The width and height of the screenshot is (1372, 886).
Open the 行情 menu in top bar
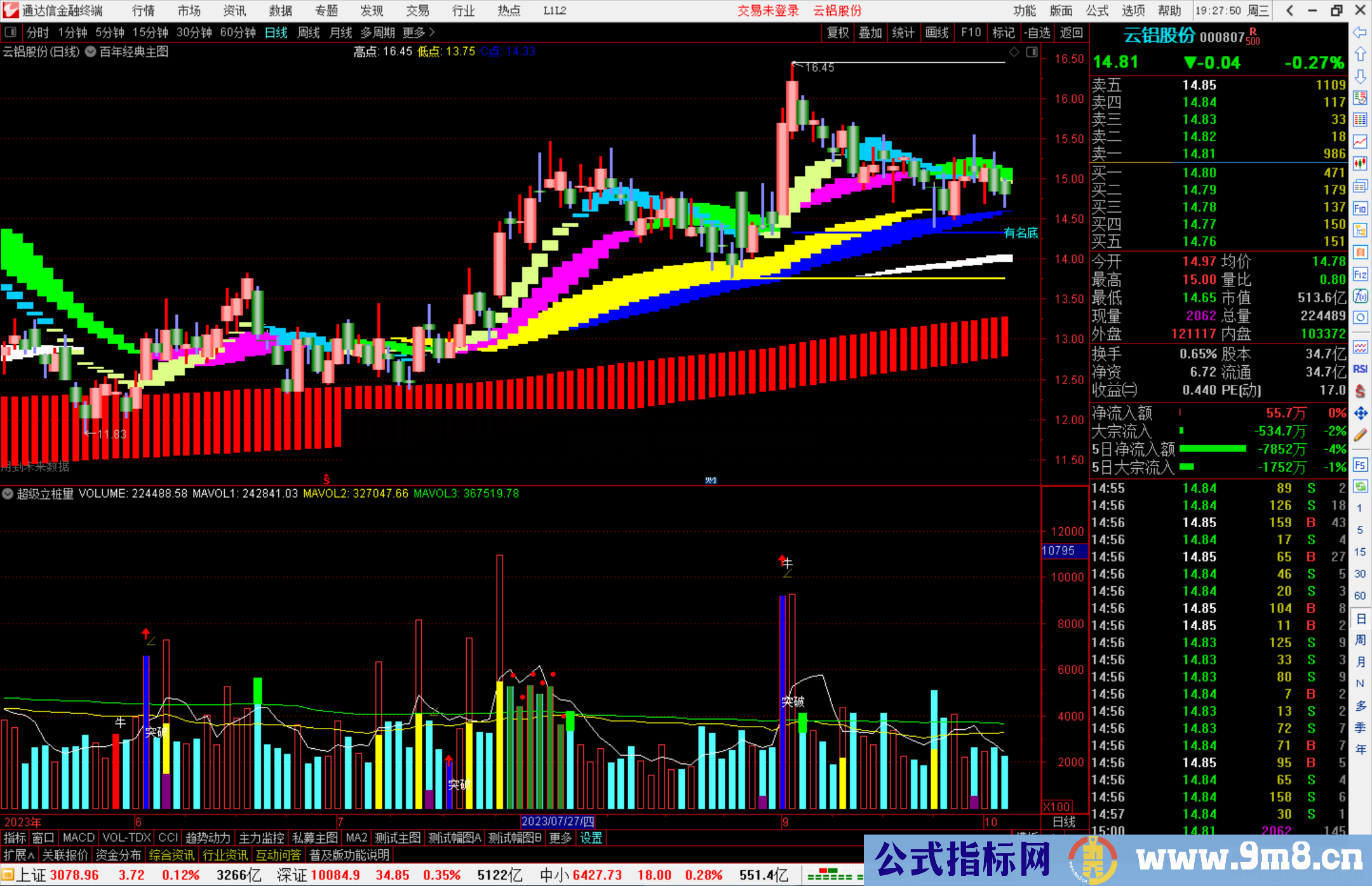pyautogui.click(x=144, y=11)
